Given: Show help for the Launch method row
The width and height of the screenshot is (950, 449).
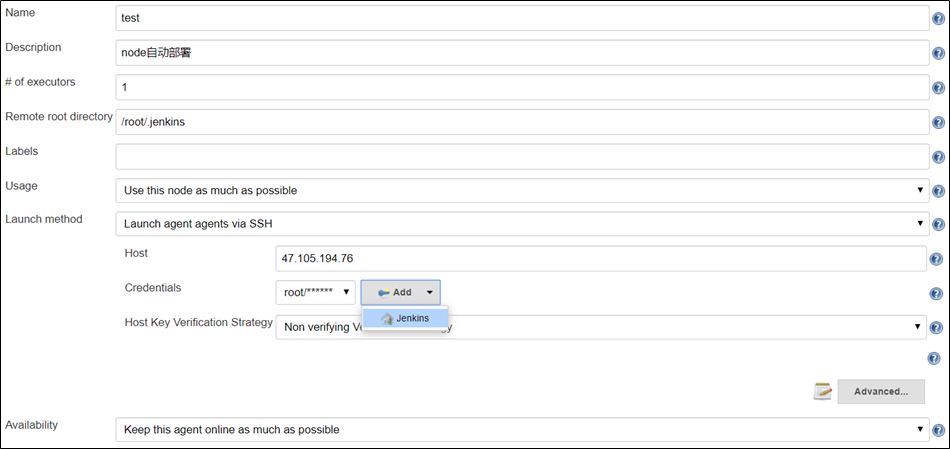Looking at the screenshot, I should click(x=937, y=225).
